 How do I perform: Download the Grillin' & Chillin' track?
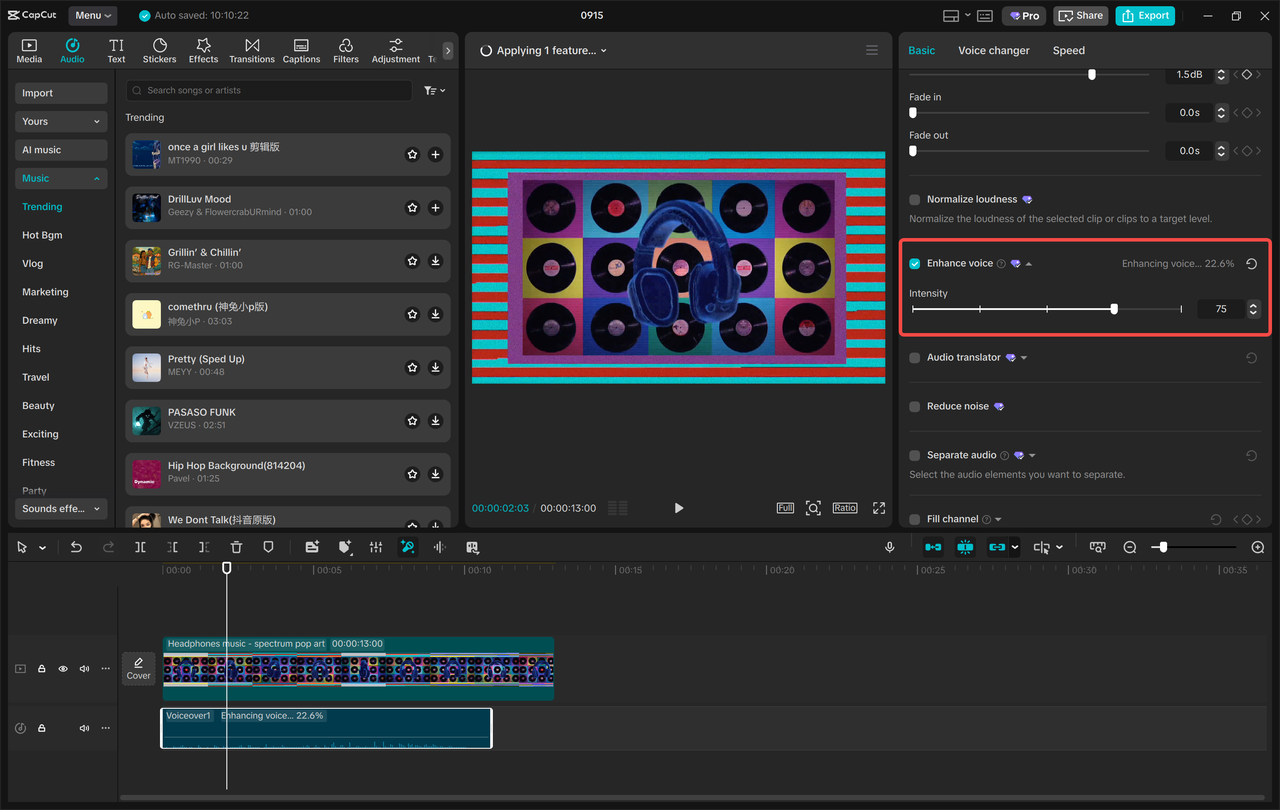coord(435,261)
